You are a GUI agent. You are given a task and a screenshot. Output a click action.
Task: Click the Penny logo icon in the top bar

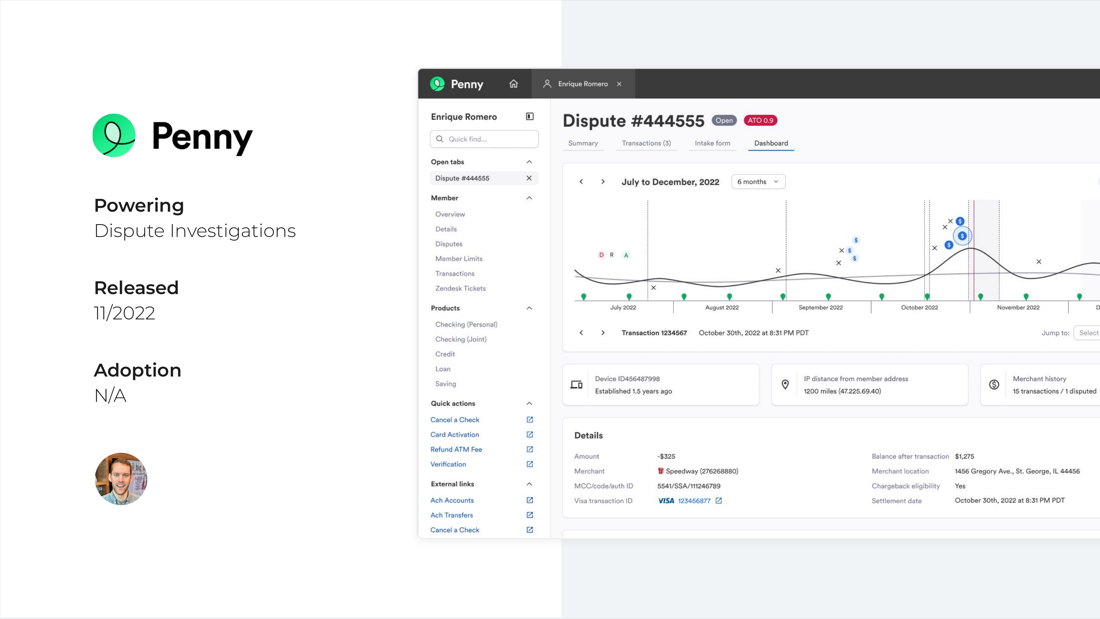(438, 84)
